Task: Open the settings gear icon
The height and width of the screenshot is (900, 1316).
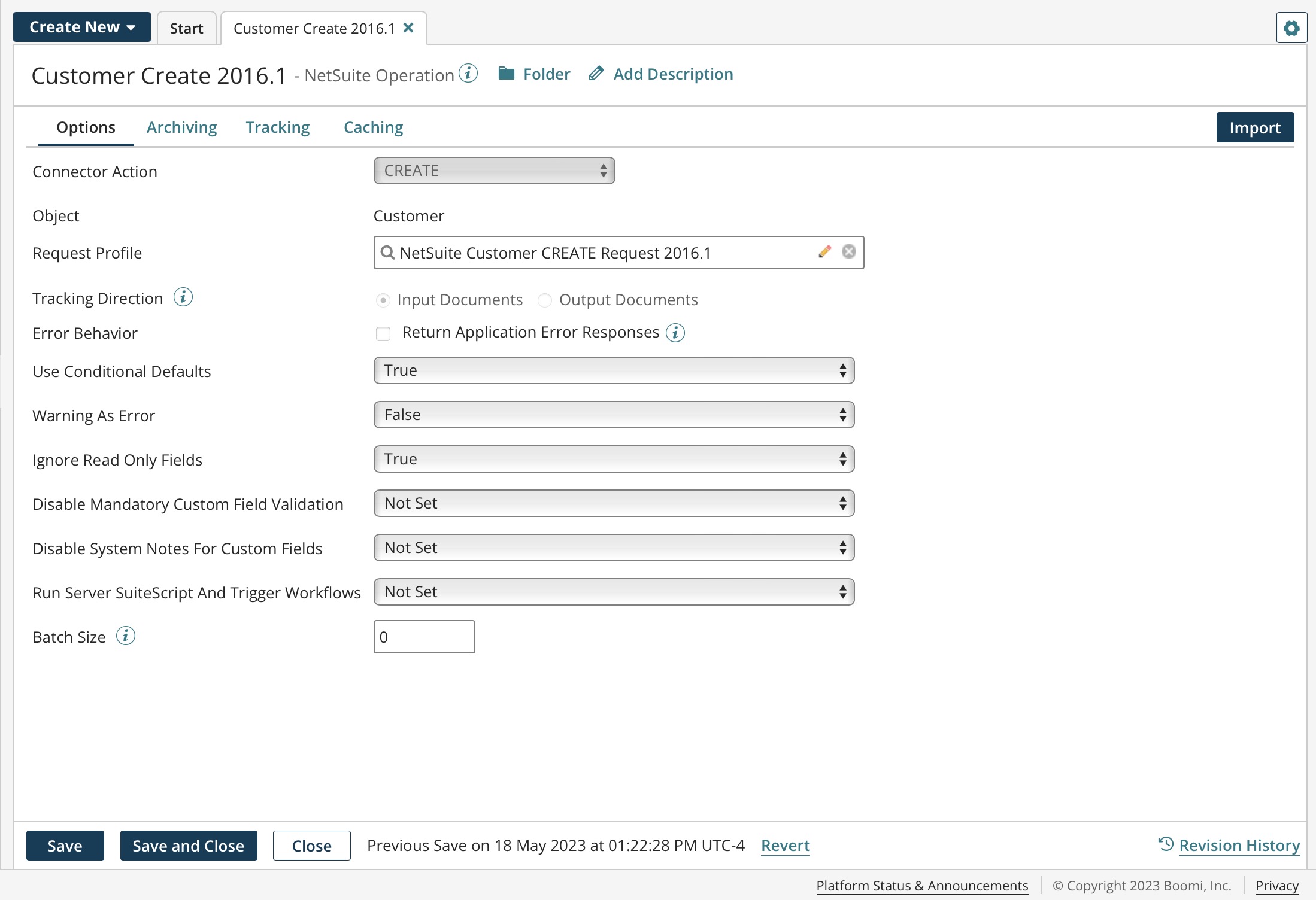Action: coord(1291,27)
